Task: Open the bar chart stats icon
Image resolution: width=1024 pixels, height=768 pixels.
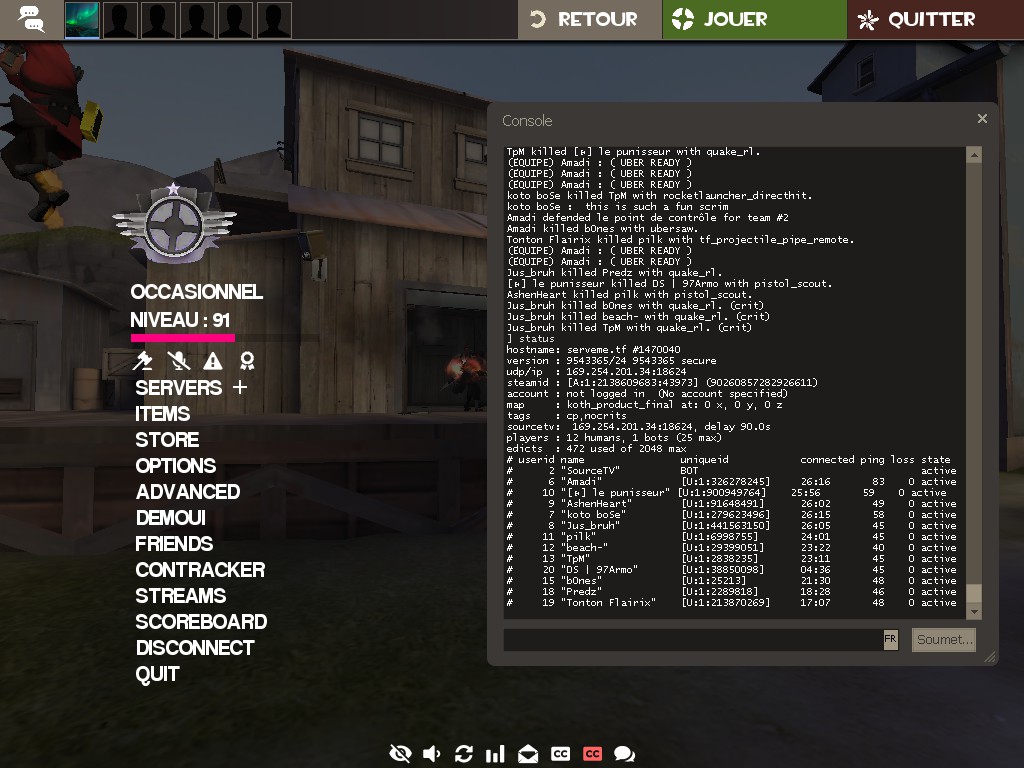Action: [x=495, y=754]
